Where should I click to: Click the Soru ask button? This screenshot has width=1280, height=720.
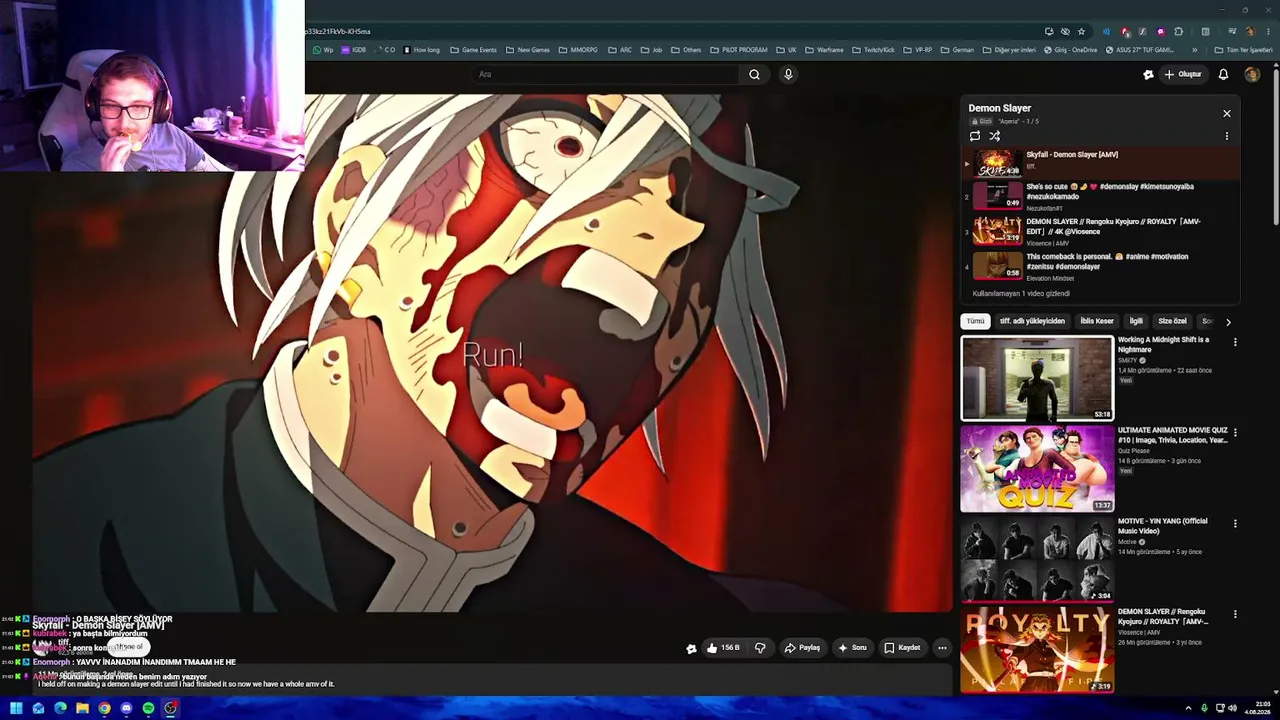(853, 648)
